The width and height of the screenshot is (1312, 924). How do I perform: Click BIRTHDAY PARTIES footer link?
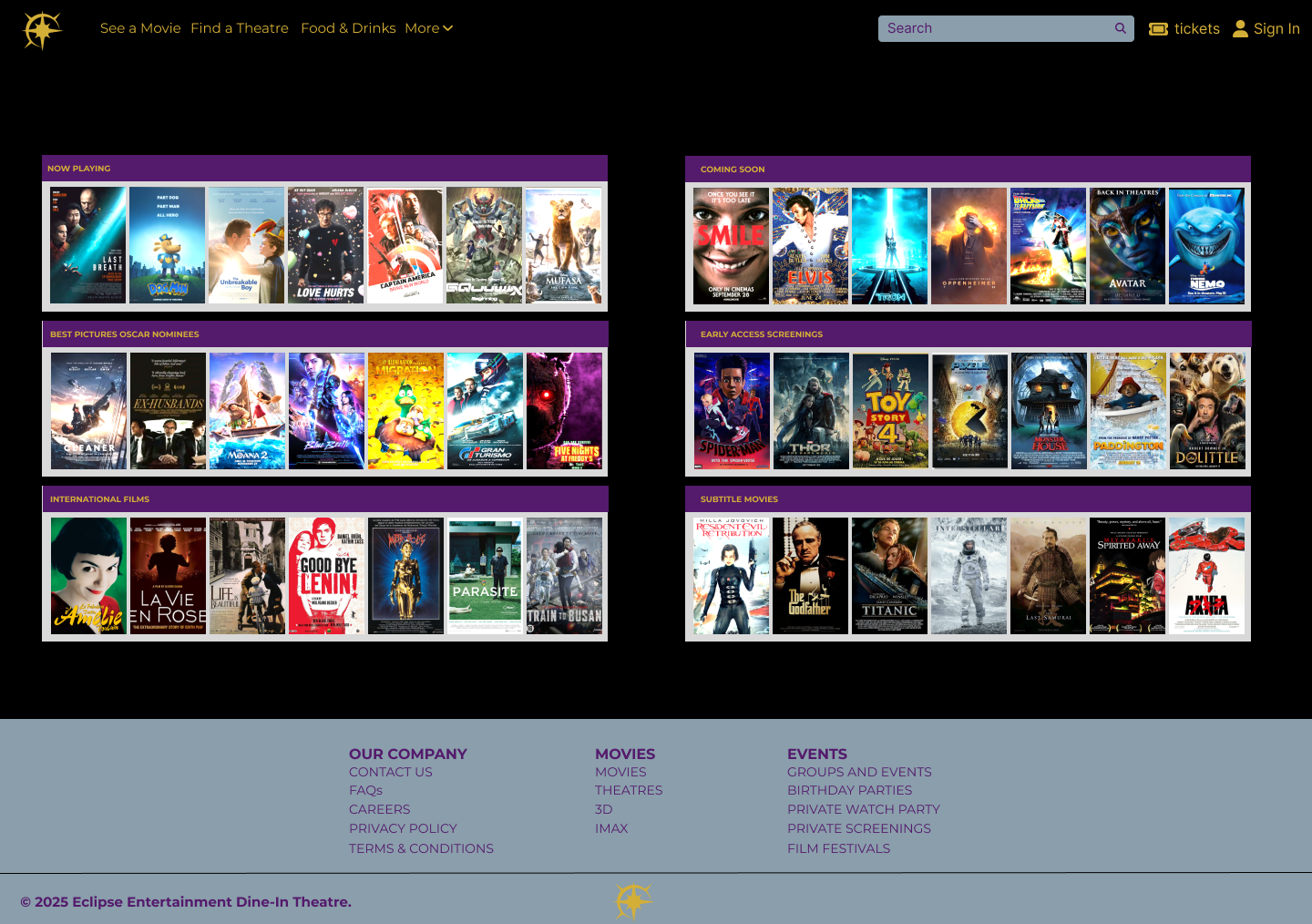coord(849,790)
